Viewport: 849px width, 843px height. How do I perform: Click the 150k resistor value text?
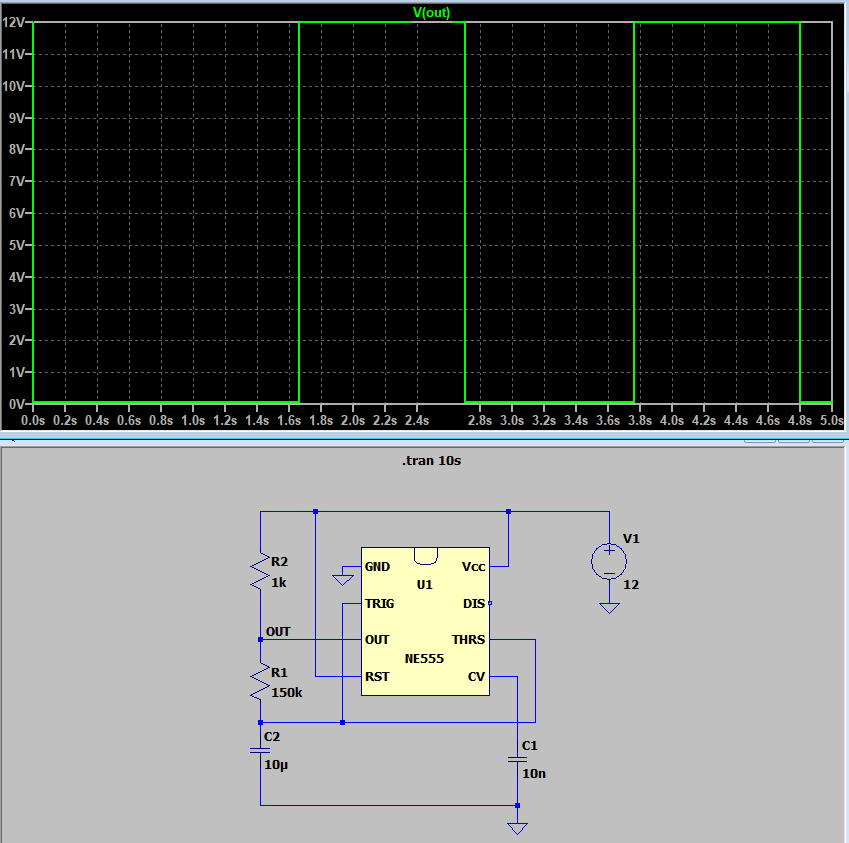coord(286,692)
